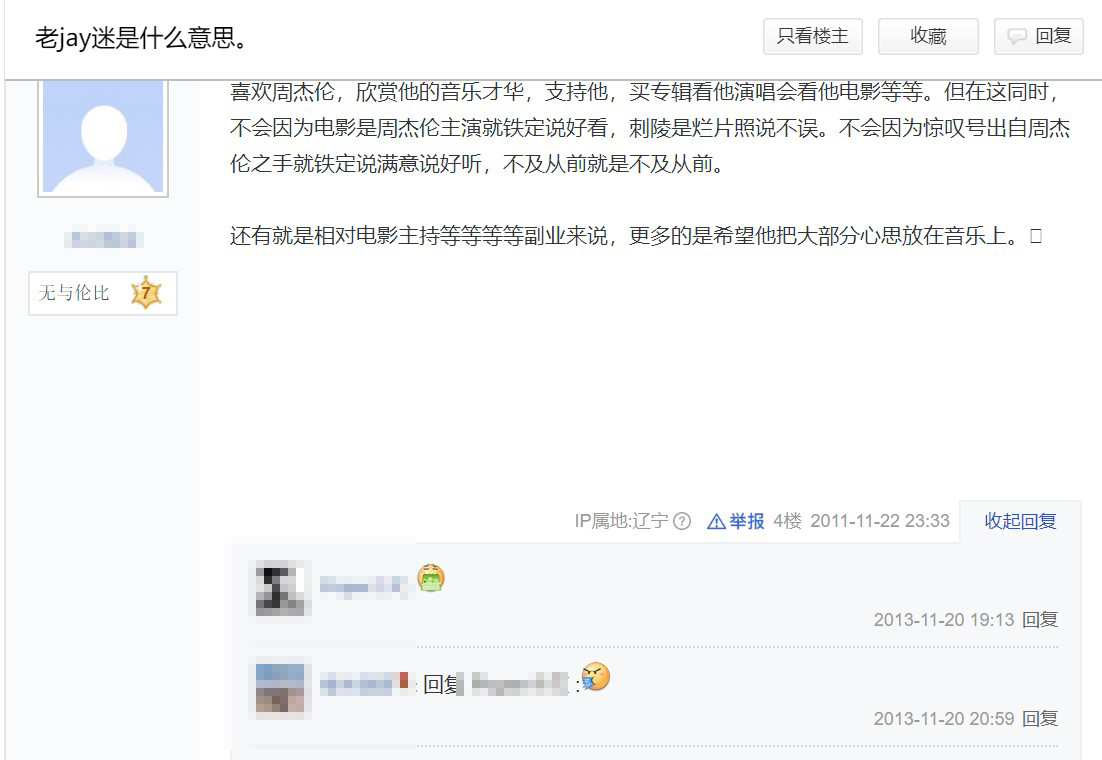The height and width of the screenshot is (760, 1102).
Task: Open the 无与伦比 rank badge
Action: click(x=103, y=293)
